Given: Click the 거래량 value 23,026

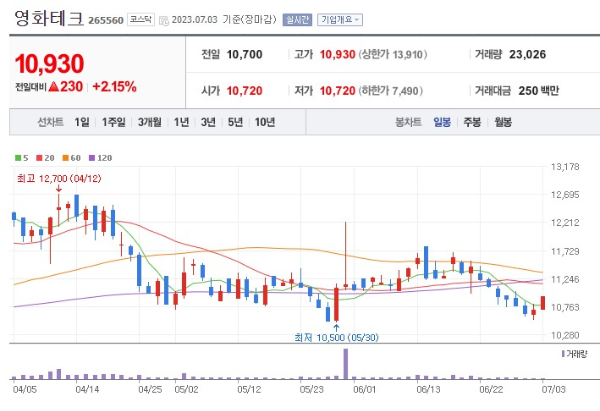Looking at the screenshot, I should pos(527,54).
